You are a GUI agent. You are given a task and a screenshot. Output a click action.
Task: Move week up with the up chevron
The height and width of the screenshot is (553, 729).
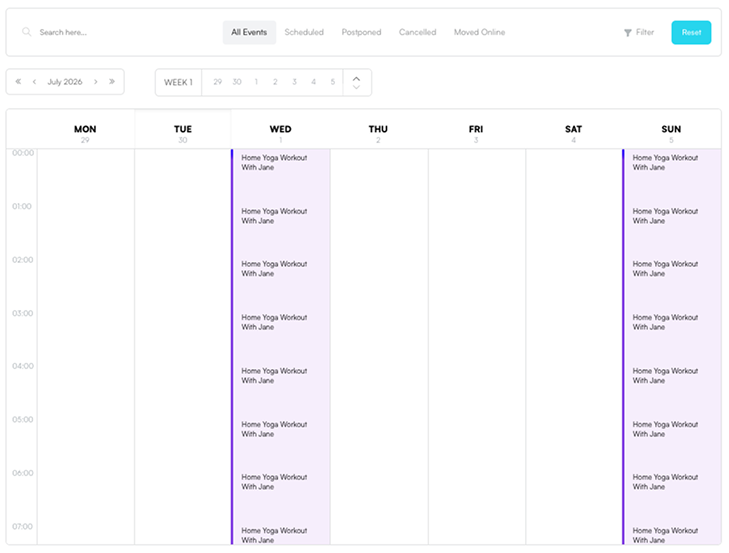click(357, 78)
